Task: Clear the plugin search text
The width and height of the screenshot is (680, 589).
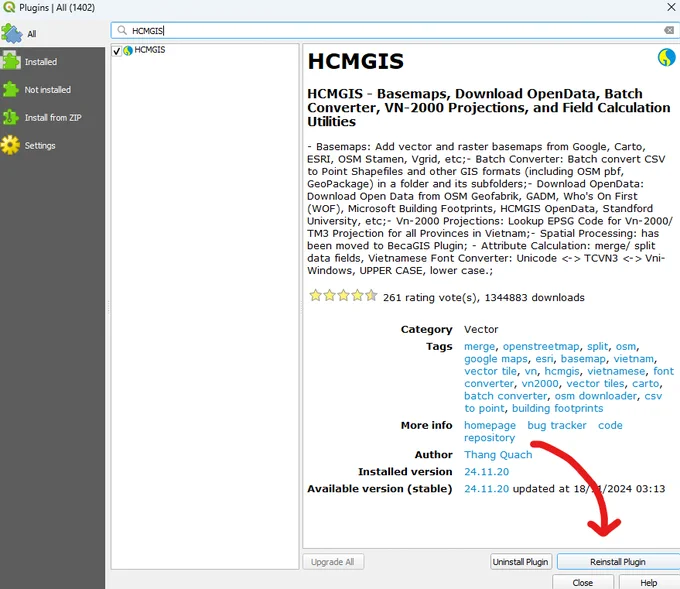Action: [669, 30]
